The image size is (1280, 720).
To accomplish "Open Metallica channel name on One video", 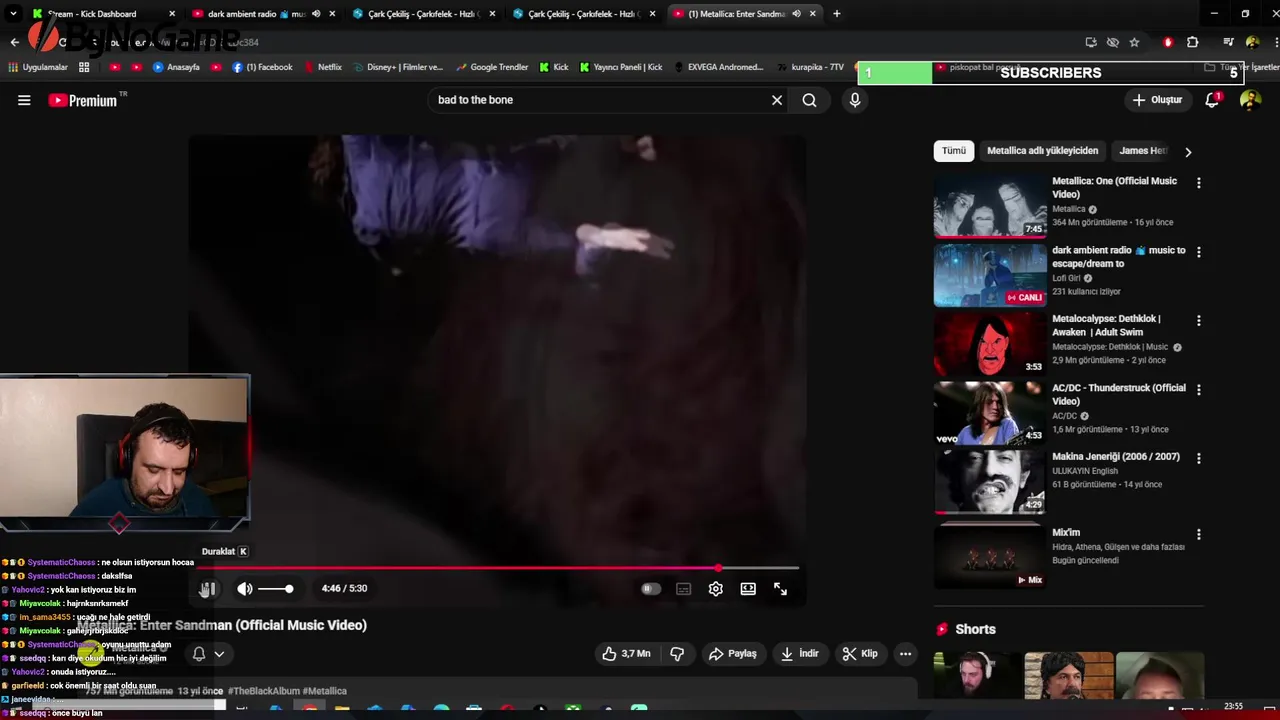I will (1068, 209).
